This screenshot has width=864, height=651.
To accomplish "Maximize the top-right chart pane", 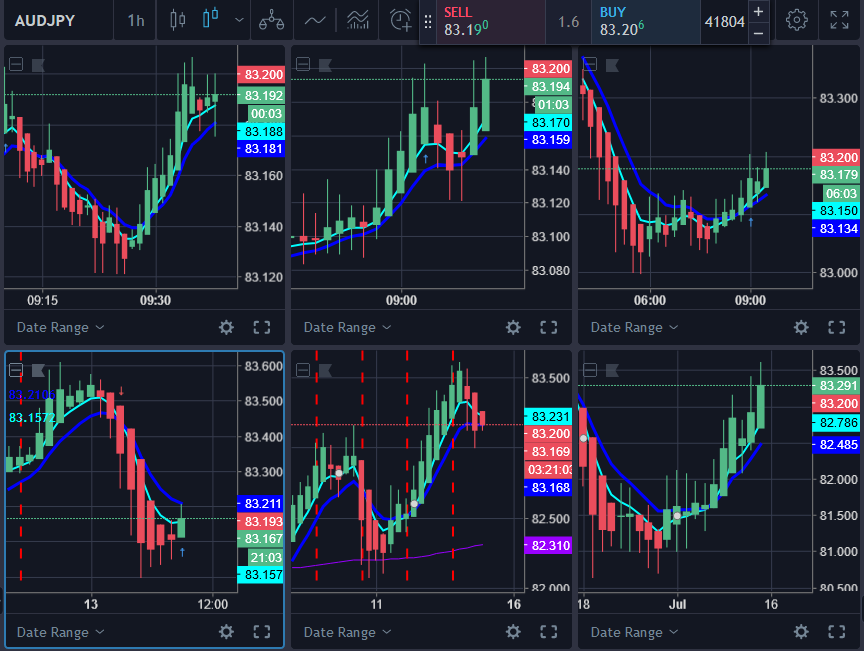I will pyautogui.click(x=836, y=327).
